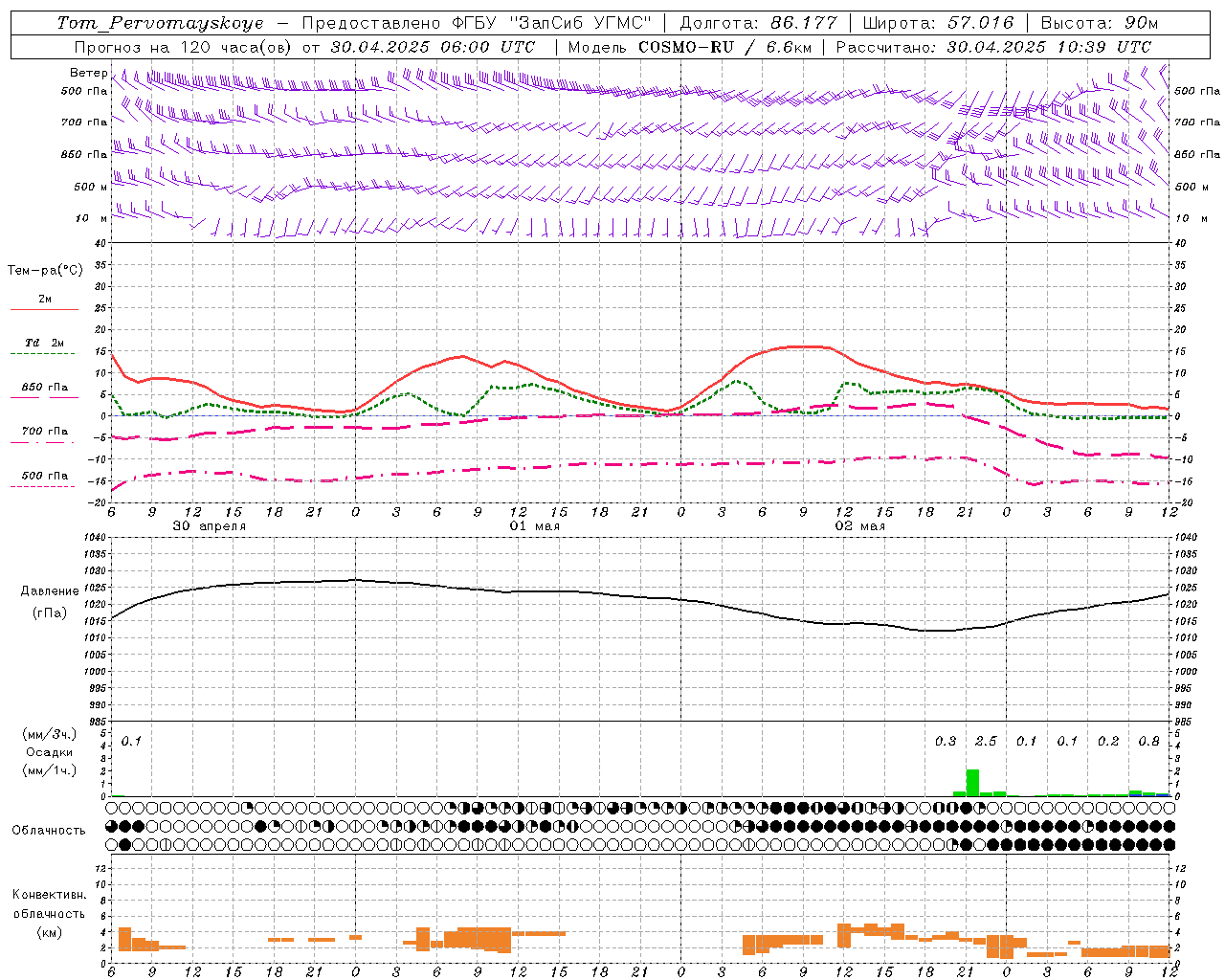Select the Облачность cloud cover label
Screen dimensions: 1225x980
coord(49,831)
